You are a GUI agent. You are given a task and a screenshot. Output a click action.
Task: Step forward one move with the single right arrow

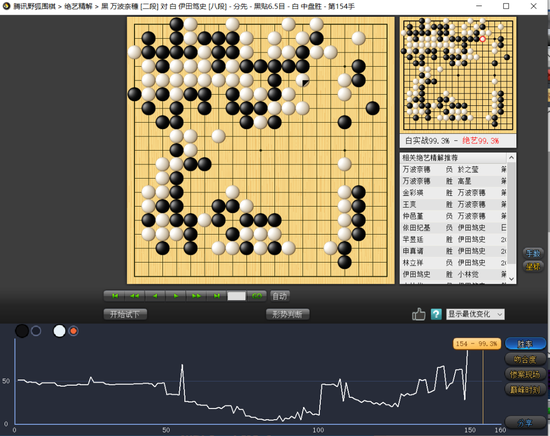click(176, 296)
